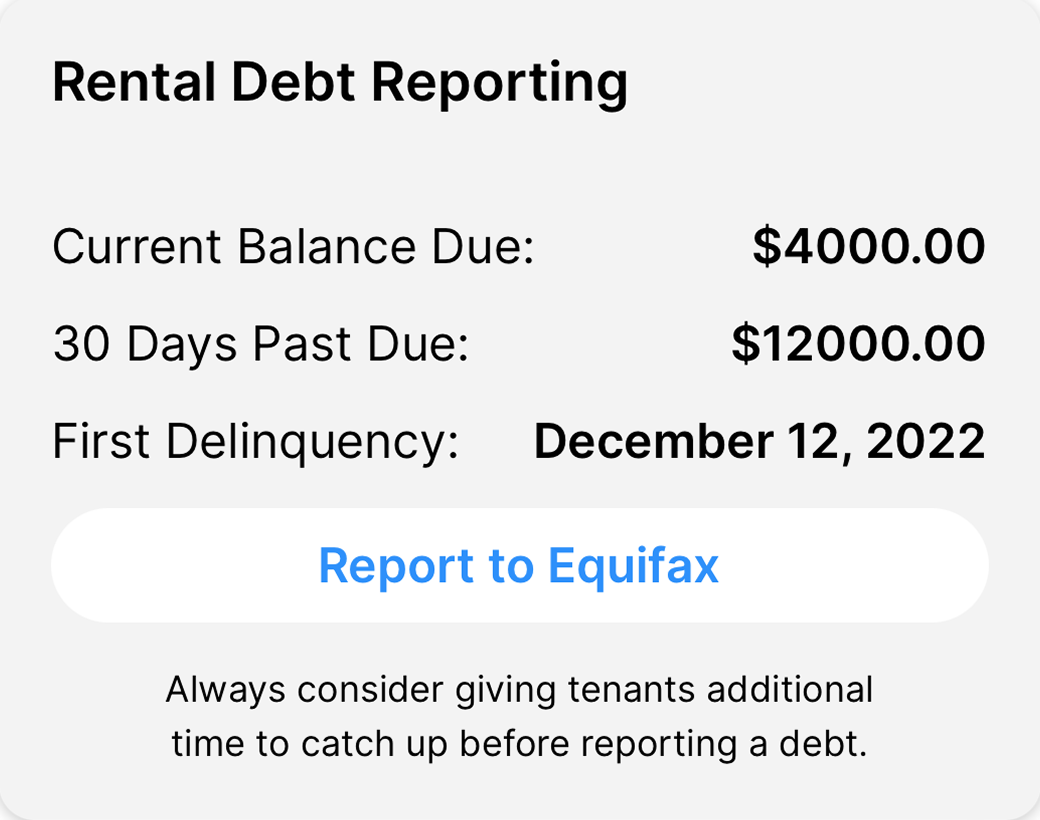Click the Current Balance Due label
Screen dimensions: 1040x820
coord(293,247)
